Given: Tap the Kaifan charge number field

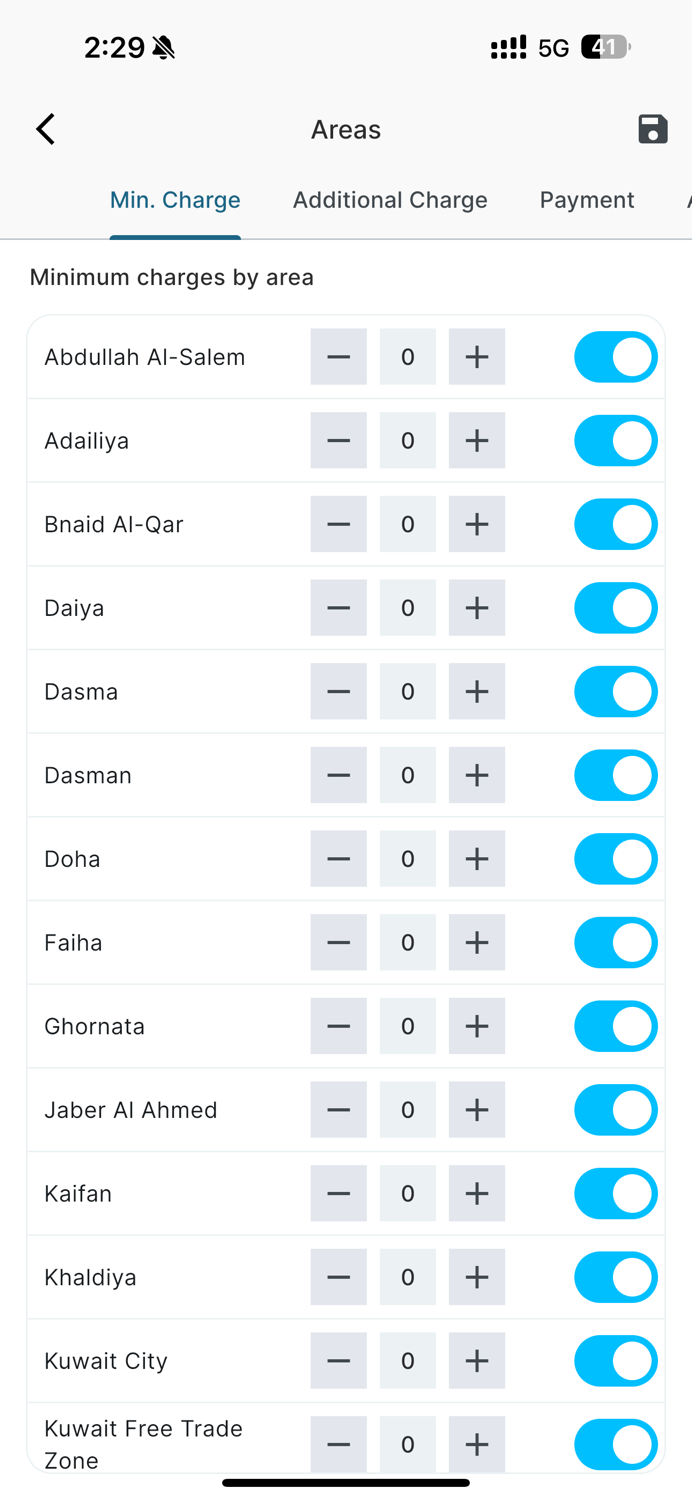Looking at the screenshot, I should (x=407, y=1194).
